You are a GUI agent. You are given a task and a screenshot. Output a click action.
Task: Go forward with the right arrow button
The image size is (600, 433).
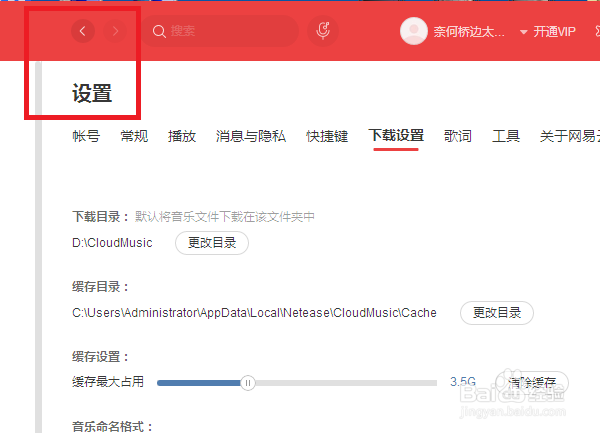tap(115, 31)
